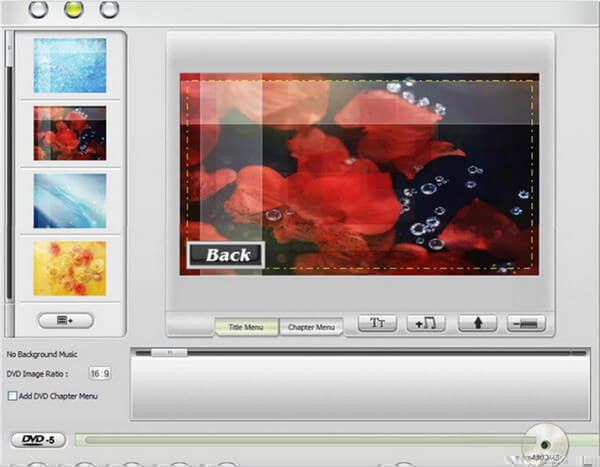Viewport: 600px width, 467px height.
Task: Enable Add DVD Chapter Menu checkbox
Action: 12,396
